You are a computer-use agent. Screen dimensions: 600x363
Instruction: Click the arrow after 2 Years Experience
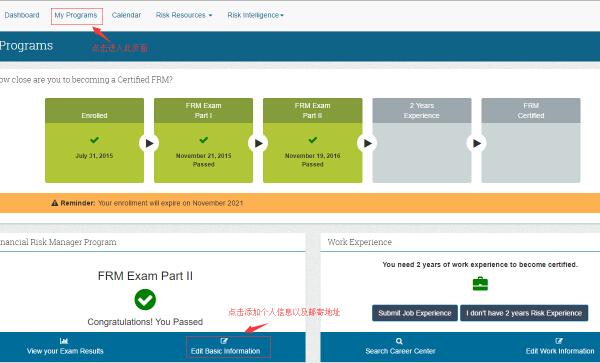(476, 143)
